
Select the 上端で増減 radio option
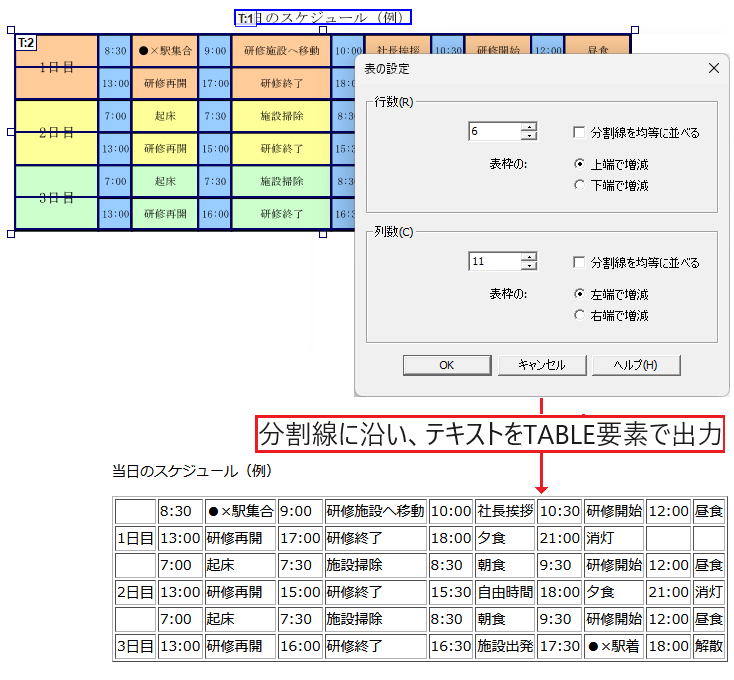(x=580, y=164)
